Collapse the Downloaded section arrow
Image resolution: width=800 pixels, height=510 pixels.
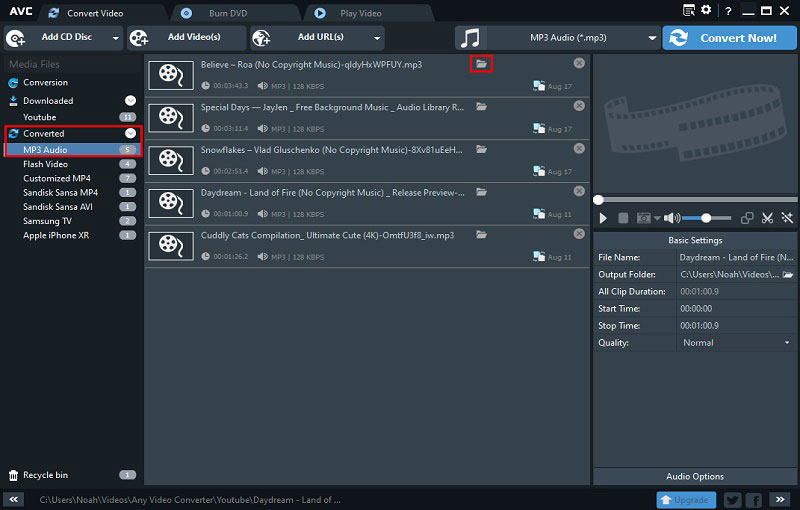click(131, 100)
